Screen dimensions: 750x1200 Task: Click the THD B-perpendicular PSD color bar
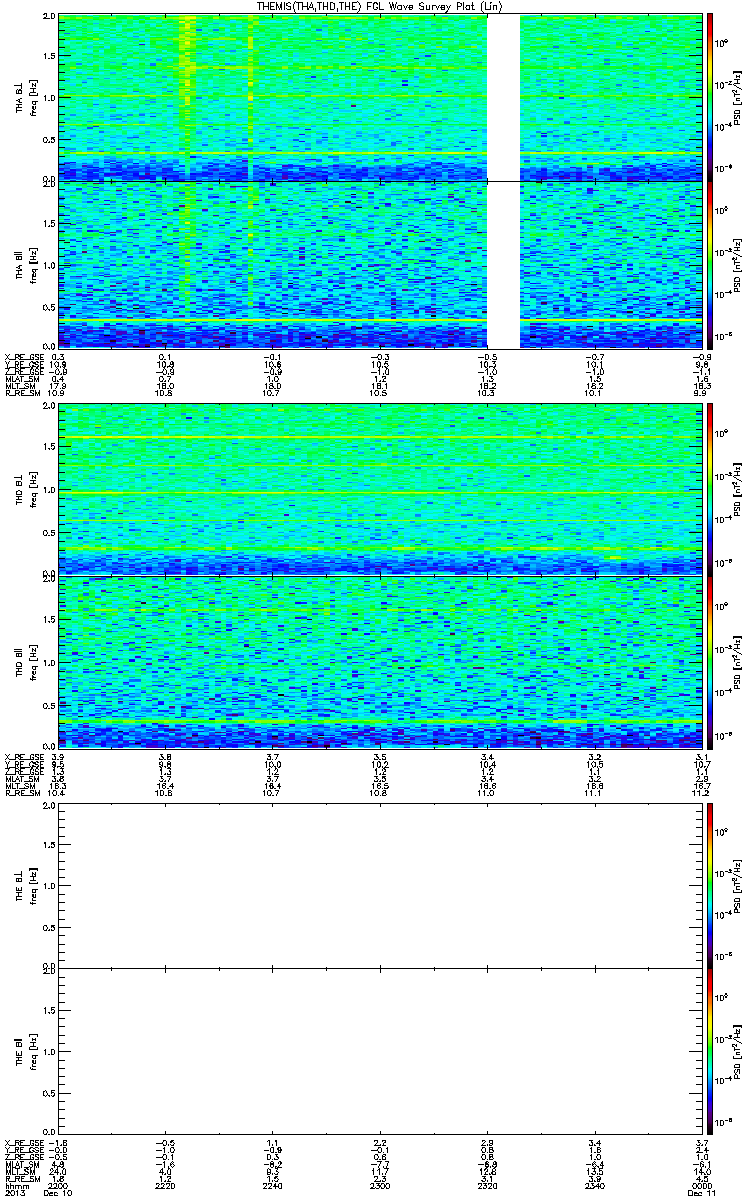point(710,490)
